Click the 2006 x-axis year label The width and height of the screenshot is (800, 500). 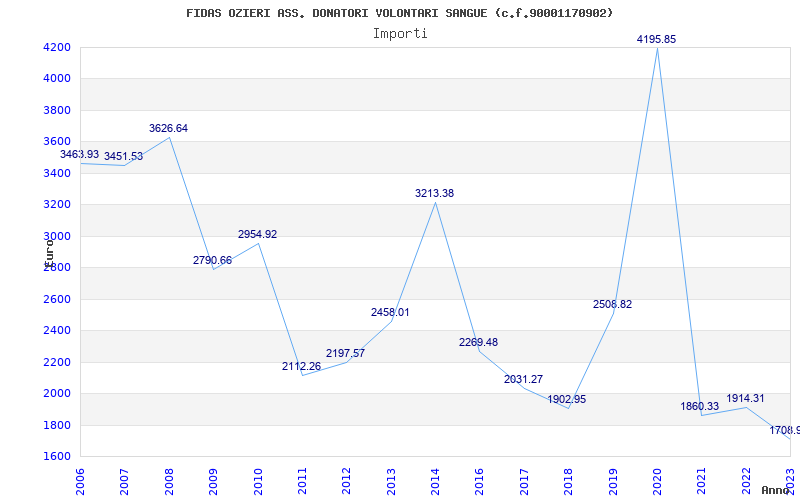80,482
